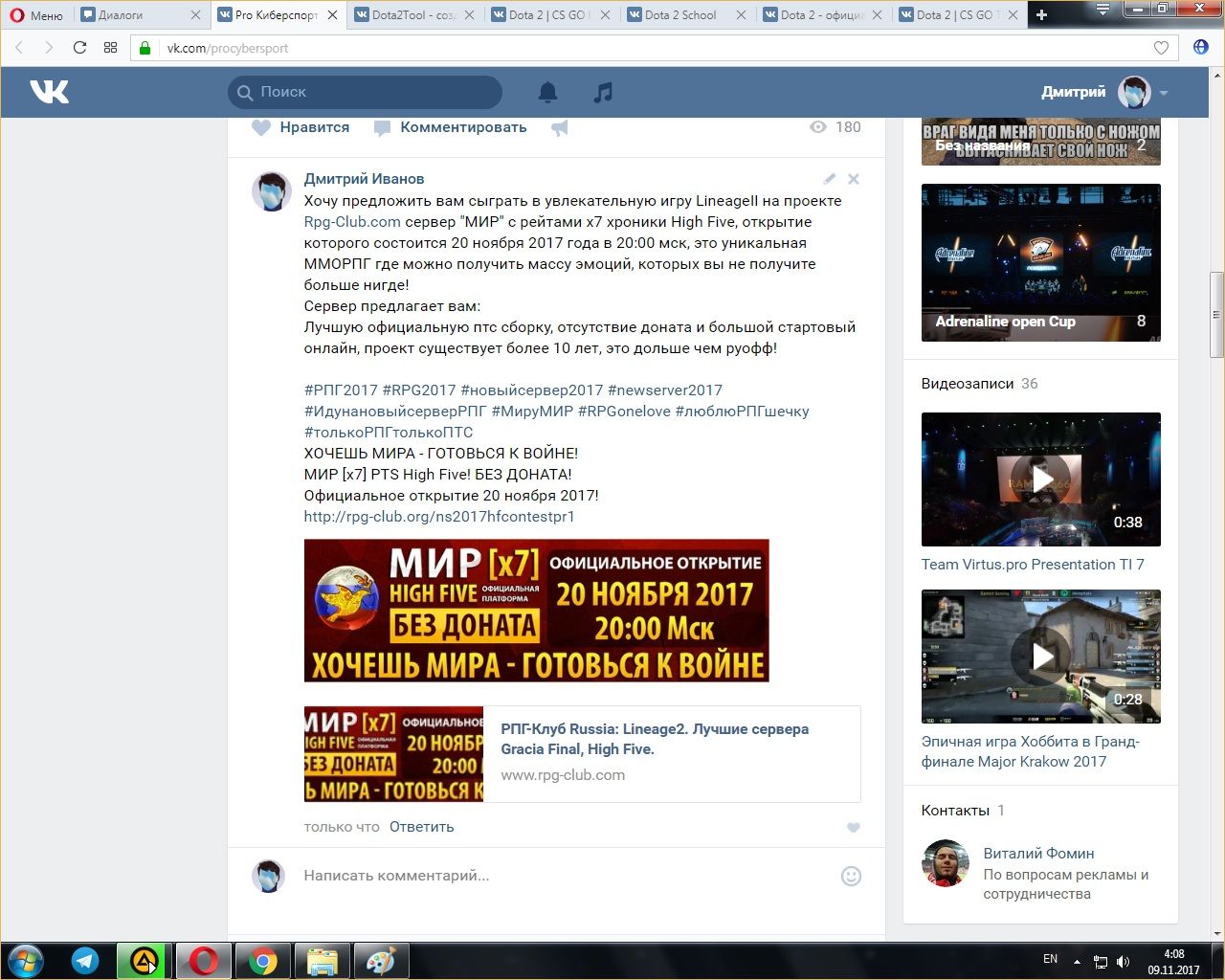Screen dimensions: 1225x980
Task: Click the volume speaker tray icon
Action: click(x=1124, y=962)
